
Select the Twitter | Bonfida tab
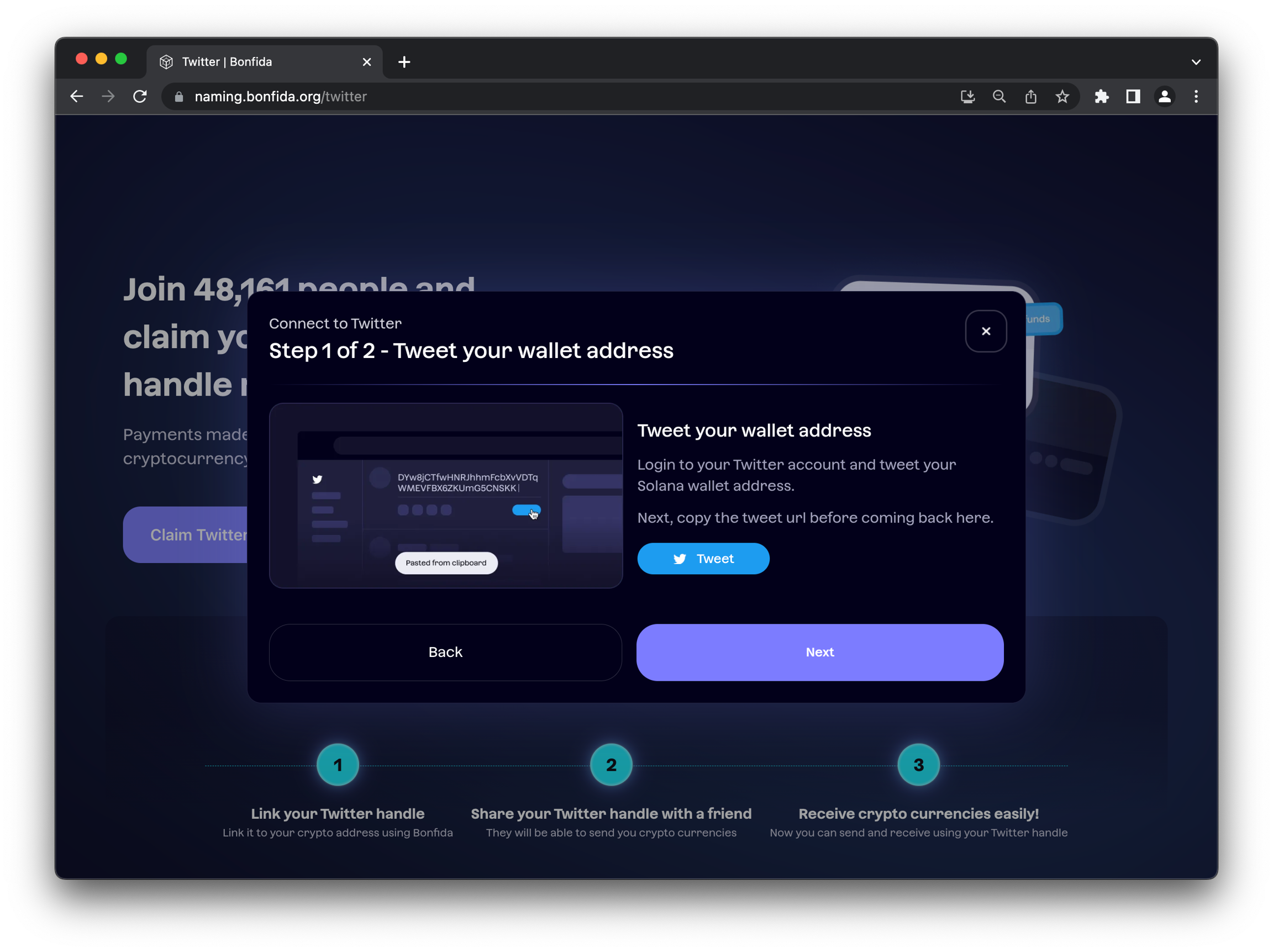[x=253, y=61]
